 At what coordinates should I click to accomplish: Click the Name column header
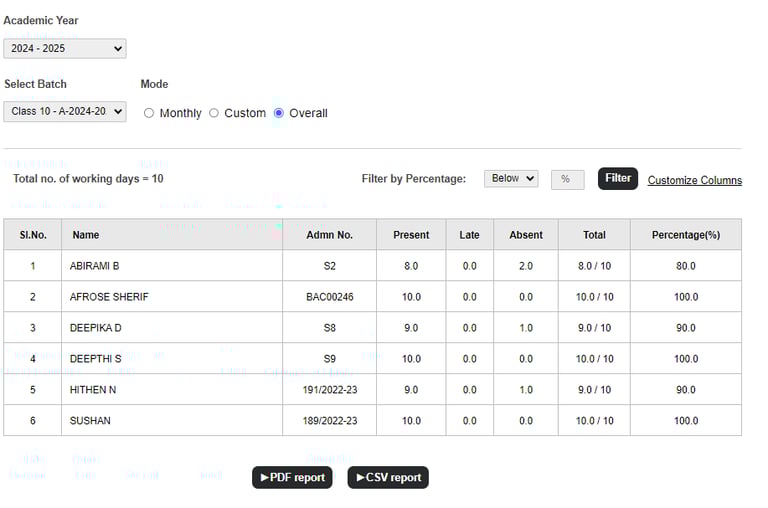(x=86, y=235)
